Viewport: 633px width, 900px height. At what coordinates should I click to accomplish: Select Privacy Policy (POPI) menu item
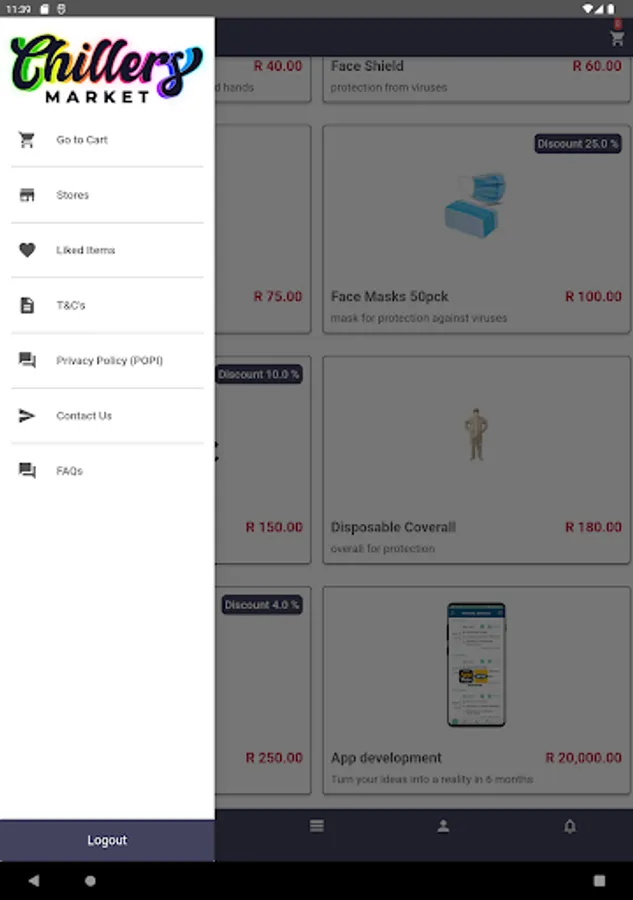(107, 360)
